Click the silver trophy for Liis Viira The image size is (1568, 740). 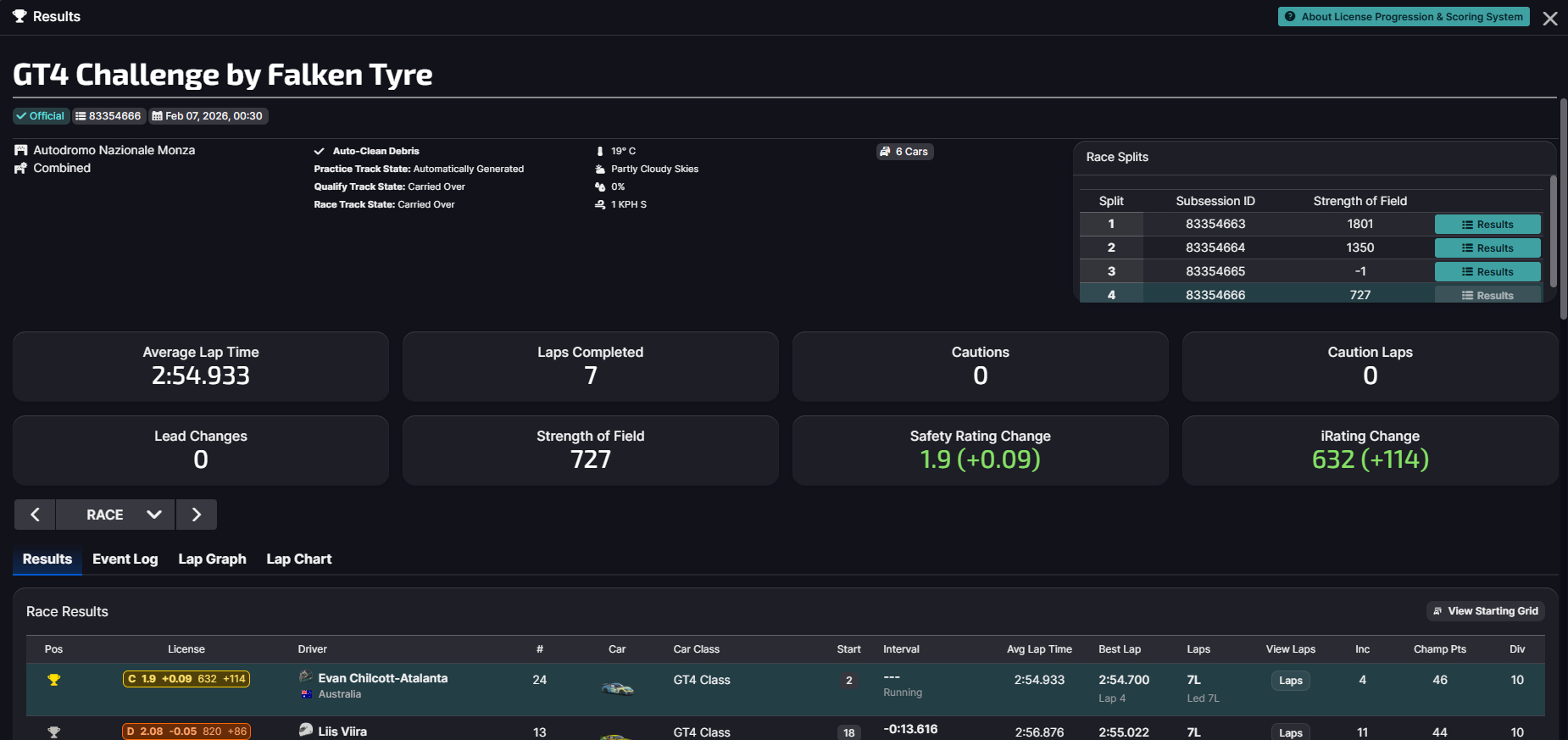[54, 732]
